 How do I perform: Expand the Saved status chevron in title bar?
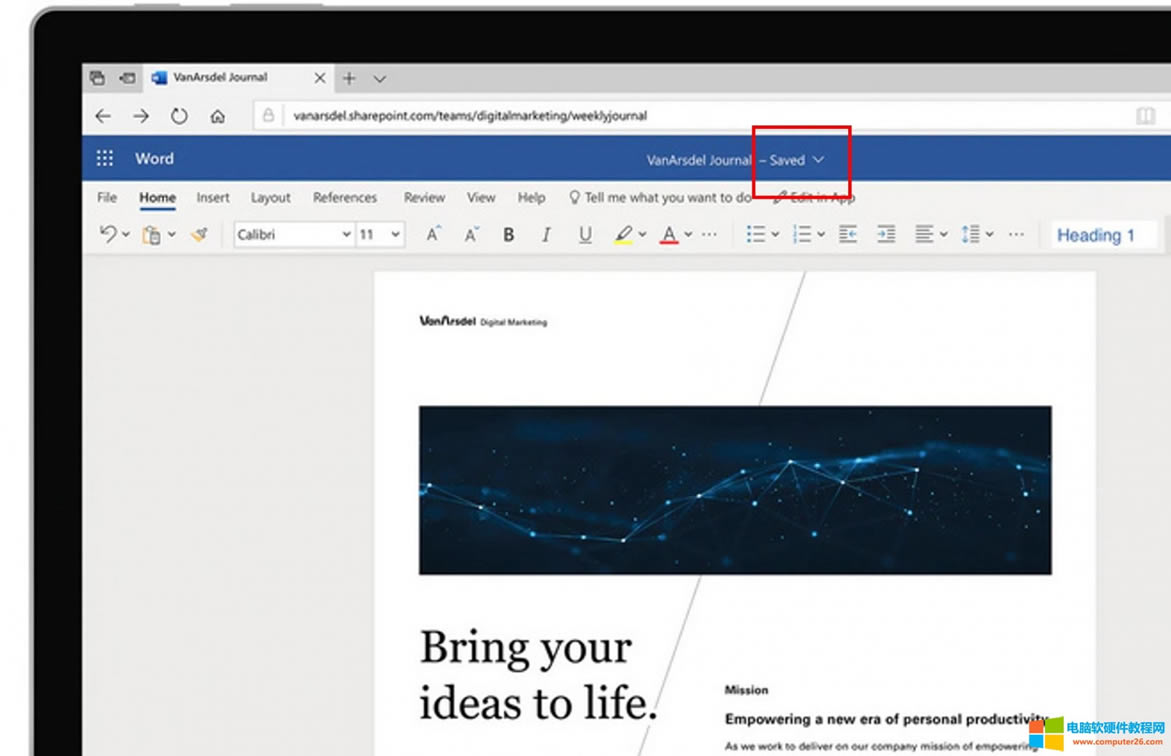[819, 160]
